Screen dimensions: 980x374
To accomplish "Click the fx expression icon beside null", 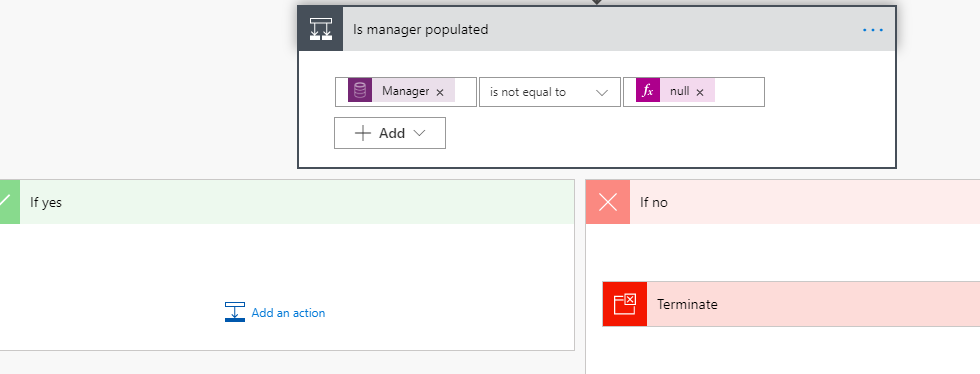I will 648,91.
